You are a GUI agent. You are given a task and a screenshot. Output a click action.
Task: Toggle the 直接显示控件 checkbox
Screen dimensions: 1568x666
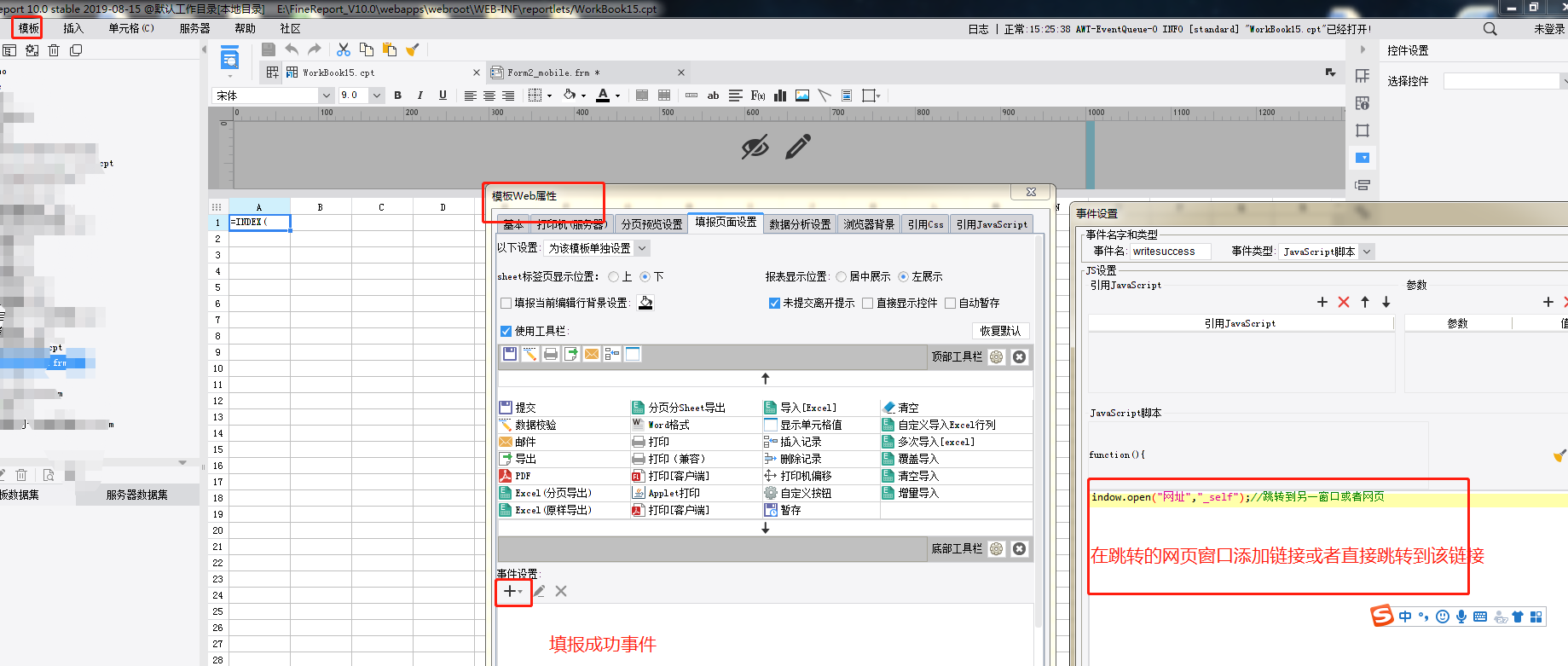click(868, 304)
